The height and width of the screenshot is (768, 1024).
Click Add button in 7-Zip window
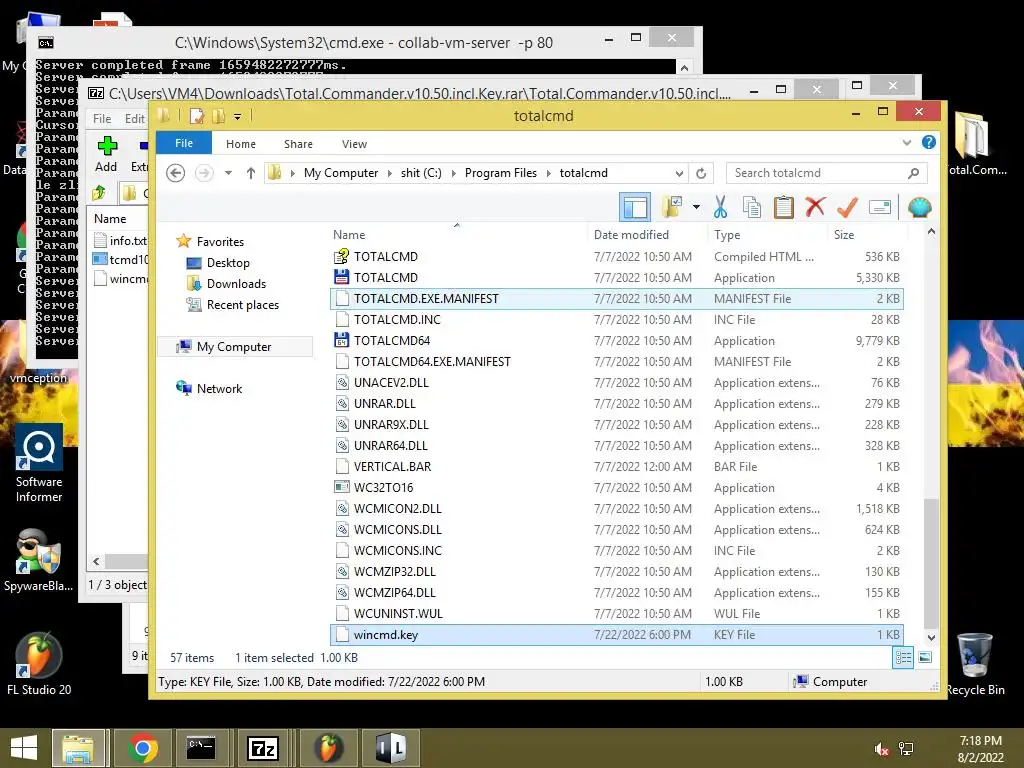tap(106, 155)
